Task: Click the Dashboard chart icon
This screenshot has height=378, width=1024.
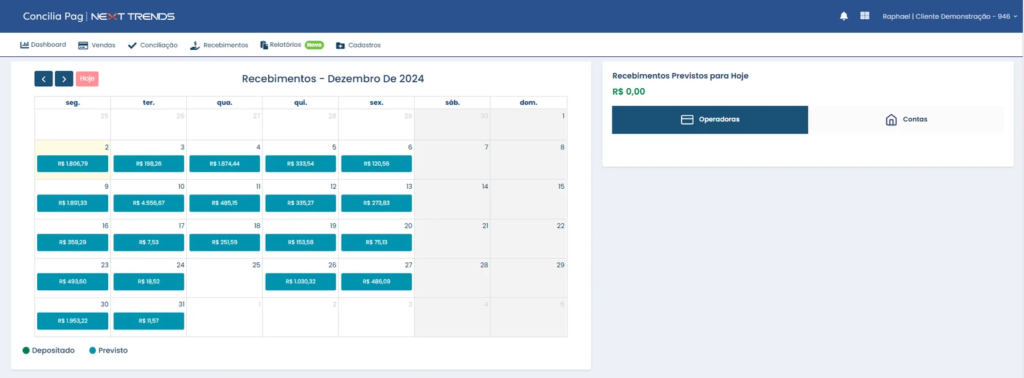Action: click(25, 45)
